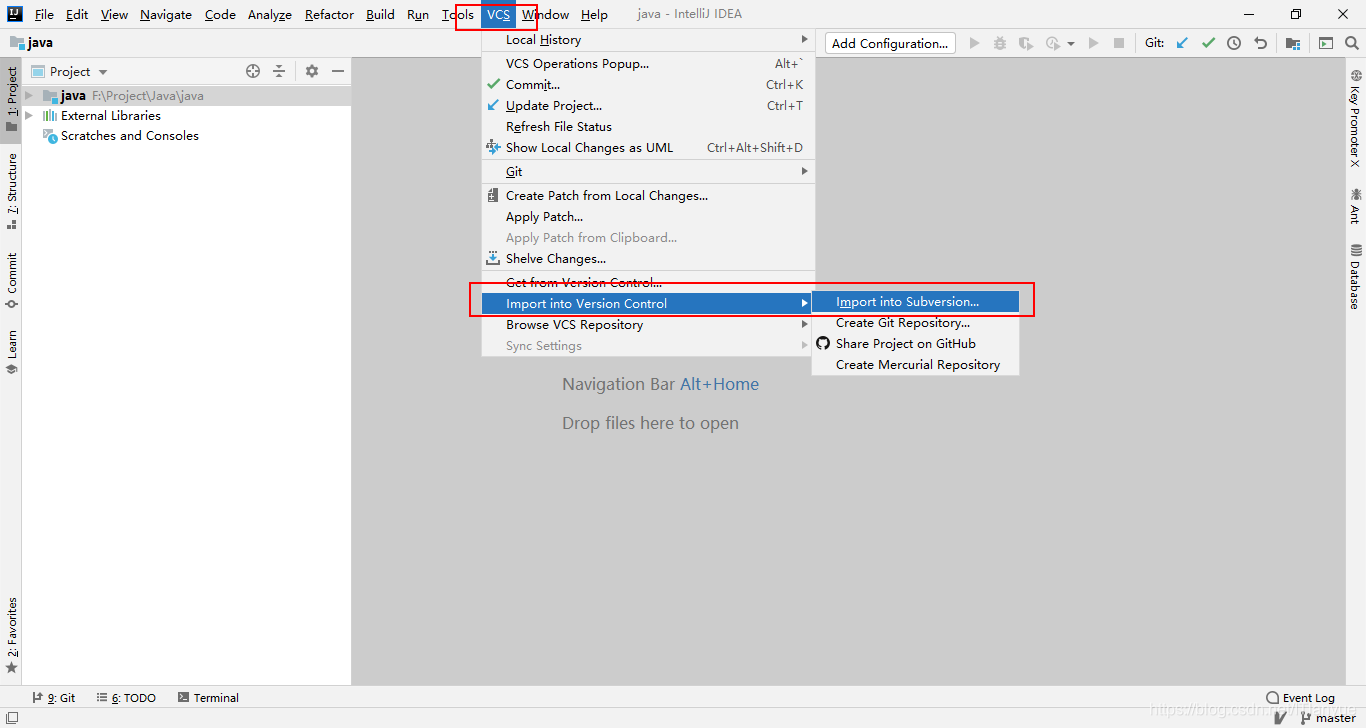Click the java module folder icon in tree
The width and height of the screenshot is (1366, 728).
coord(50,96)
